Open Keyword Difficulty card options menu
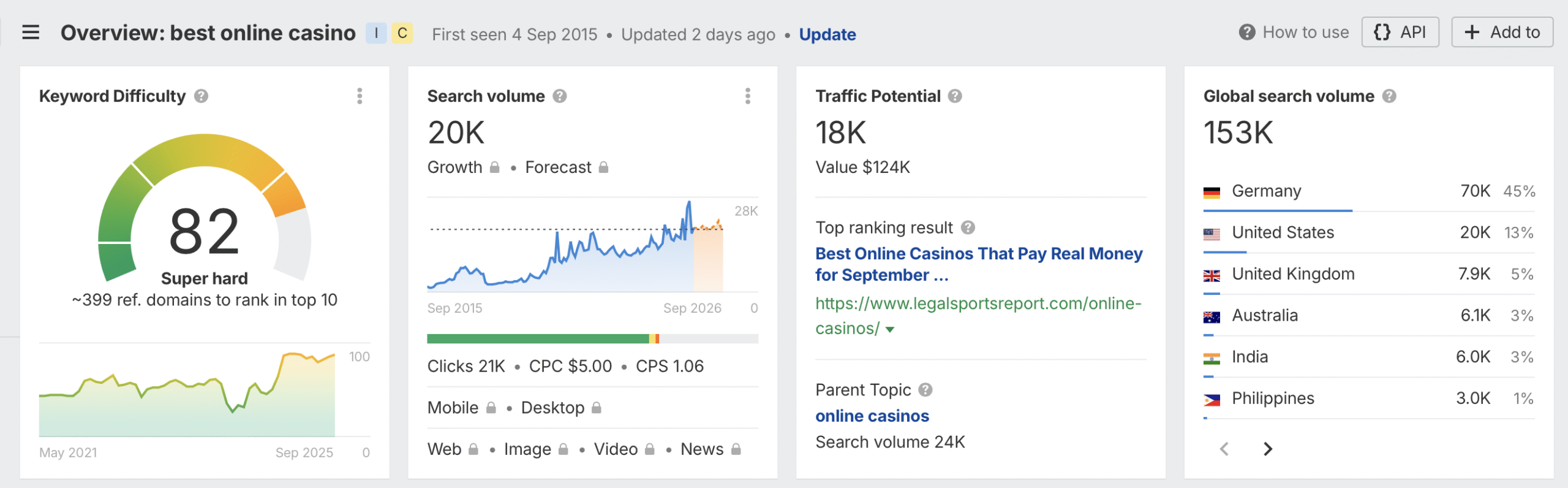 point(360,96)
